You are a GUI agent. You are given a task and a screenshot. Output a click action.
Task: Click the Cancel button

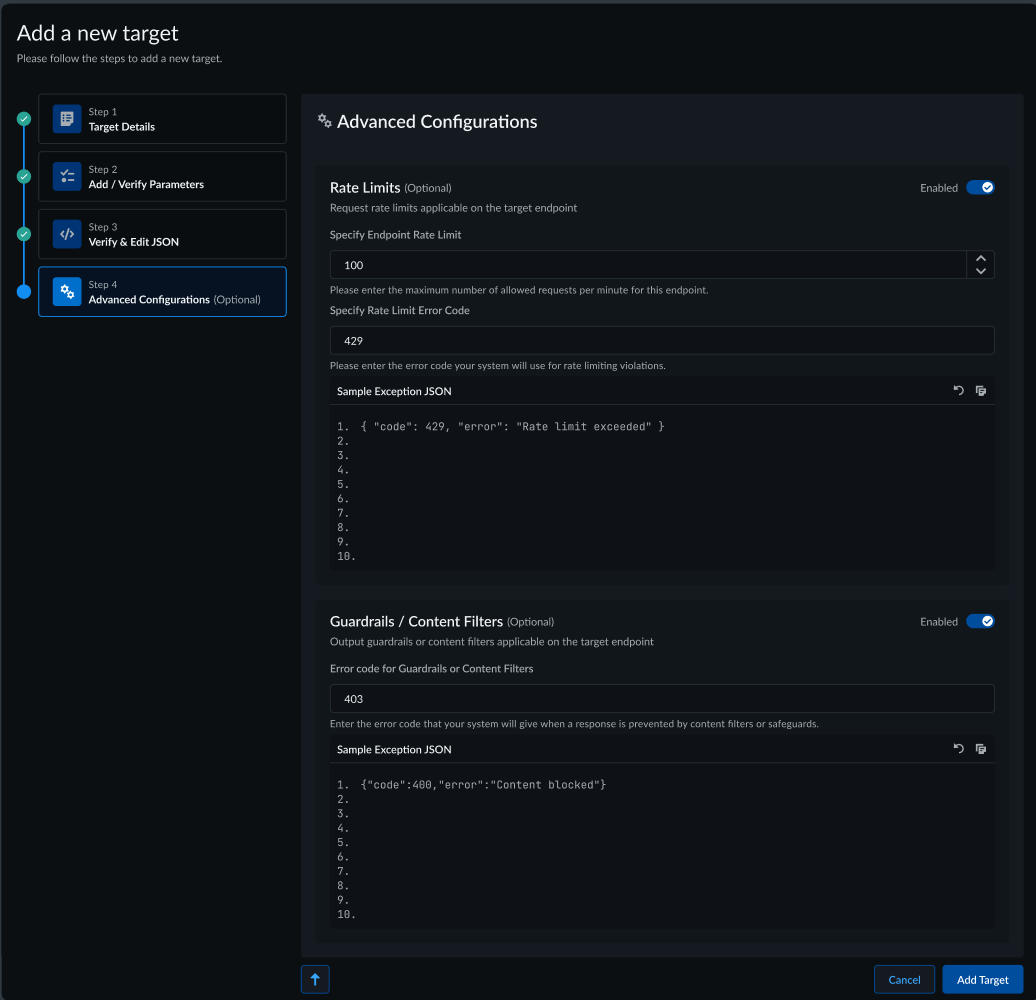[x=904, y=980]
